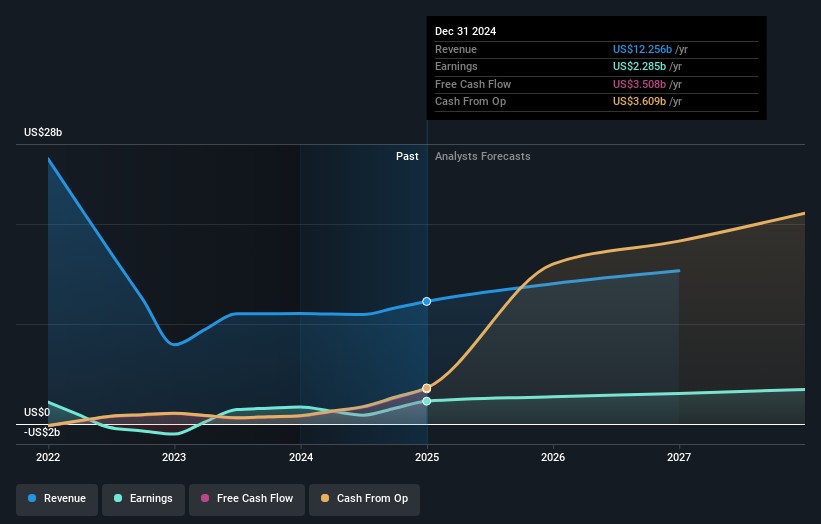Screen dimensions: 821x524
Task: Select the orange Cash From Op data marker
Action: click(x=427, y=388)
